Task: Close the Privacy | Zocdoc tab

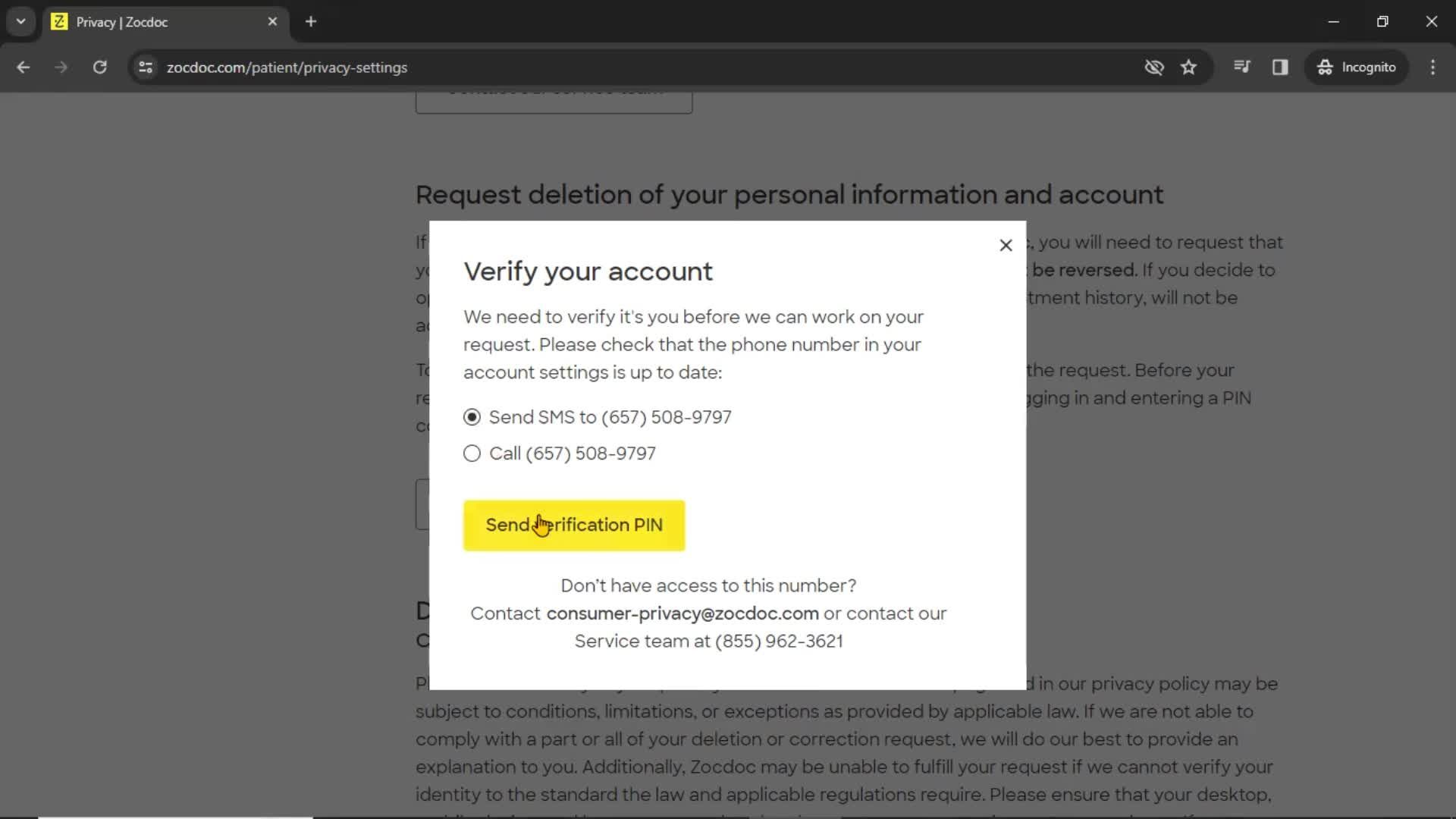Action: [272, 21]
